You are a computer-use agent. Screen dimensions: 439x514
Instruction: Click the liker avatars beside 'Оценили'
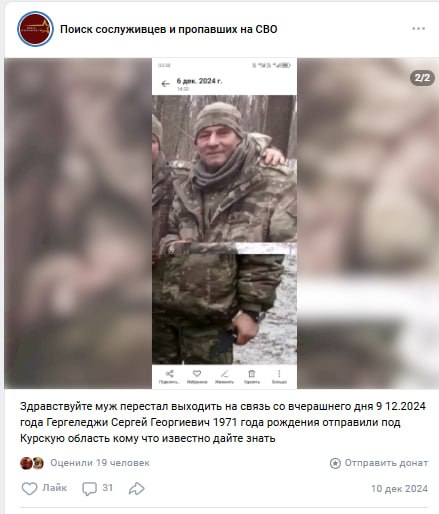32,463
